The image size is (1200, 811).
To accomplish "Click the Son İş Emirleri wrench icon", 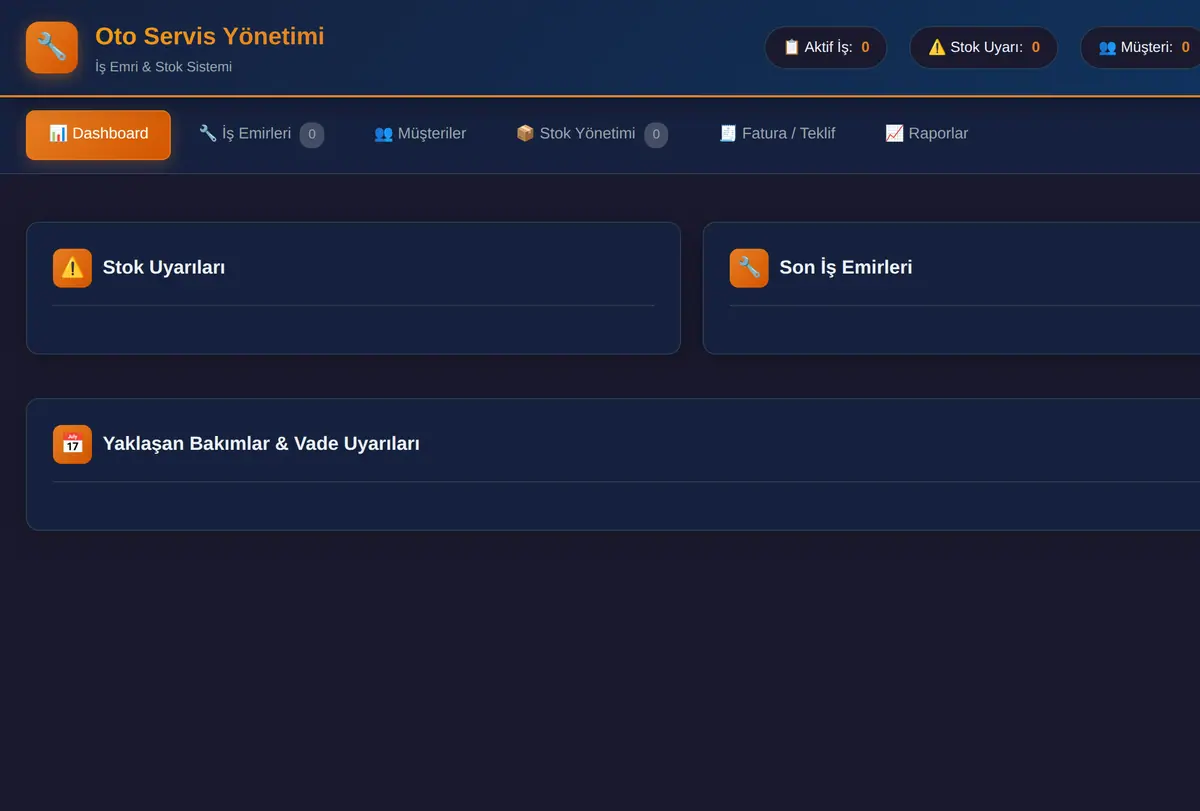I will (749, 268).
